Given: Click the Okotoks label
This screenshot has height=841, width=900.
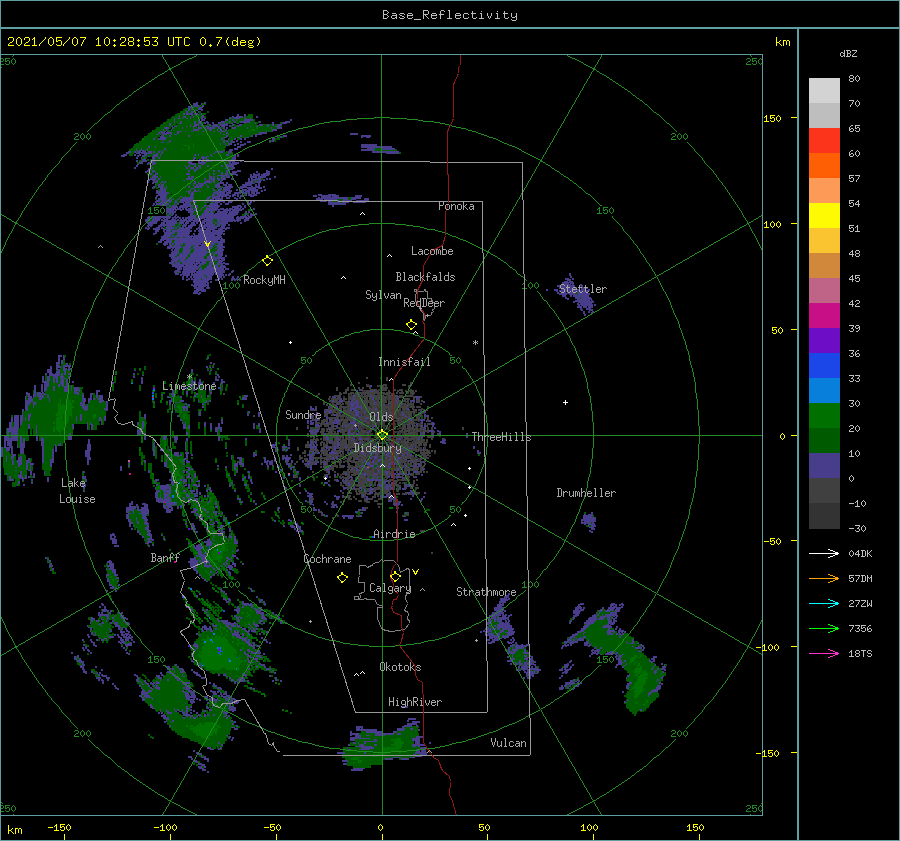Looking at the screenshot, I should point(400,667).
